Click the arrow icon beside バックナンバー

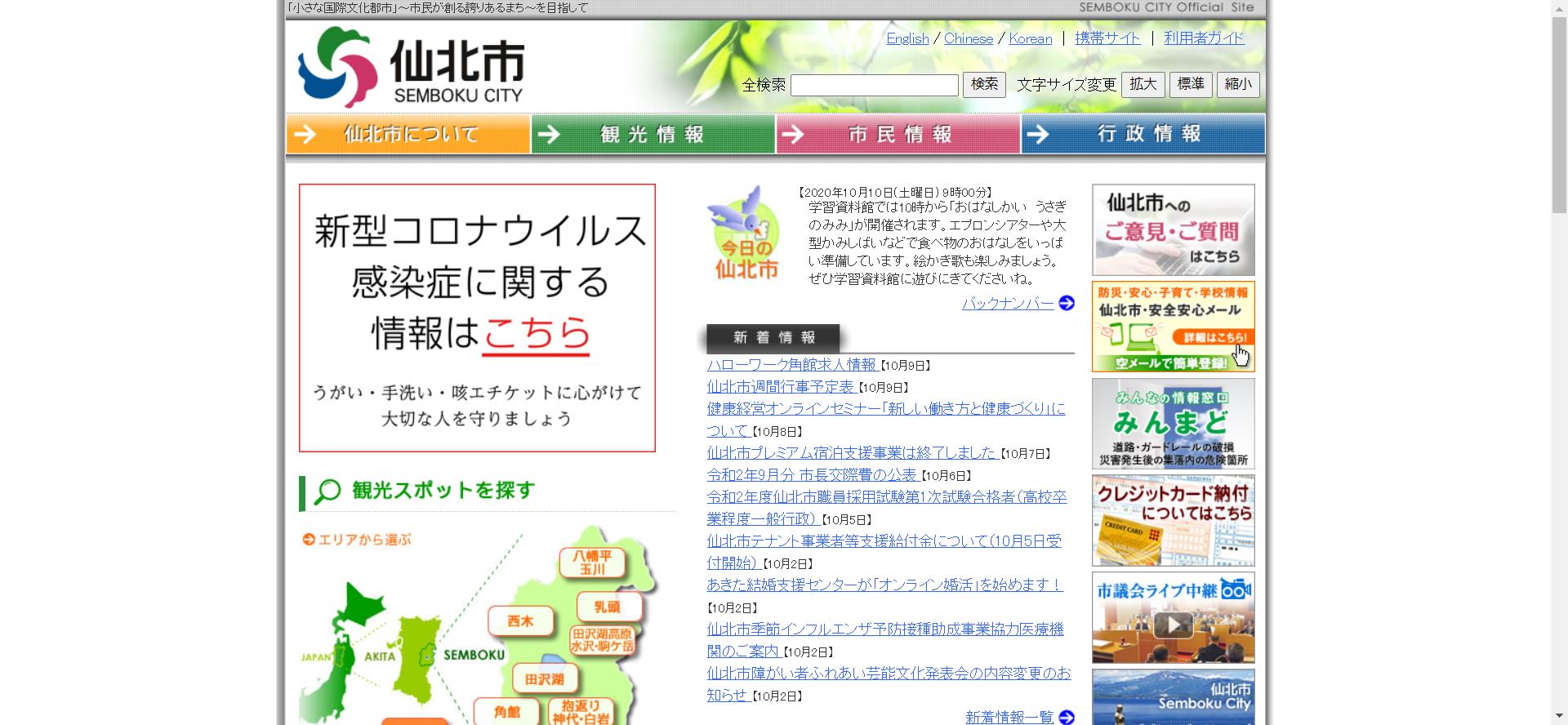[x=1067, y=303]
